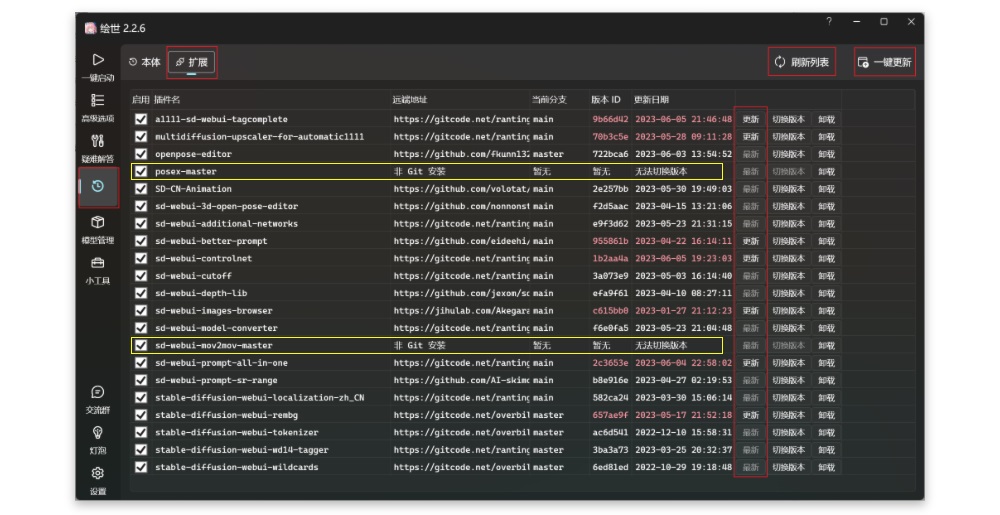Image resolution: width=1000 pixels, height=515 pixels.
Task: Toggle sd-webui-images-browser enable checkbox
Action: [141, 310]
